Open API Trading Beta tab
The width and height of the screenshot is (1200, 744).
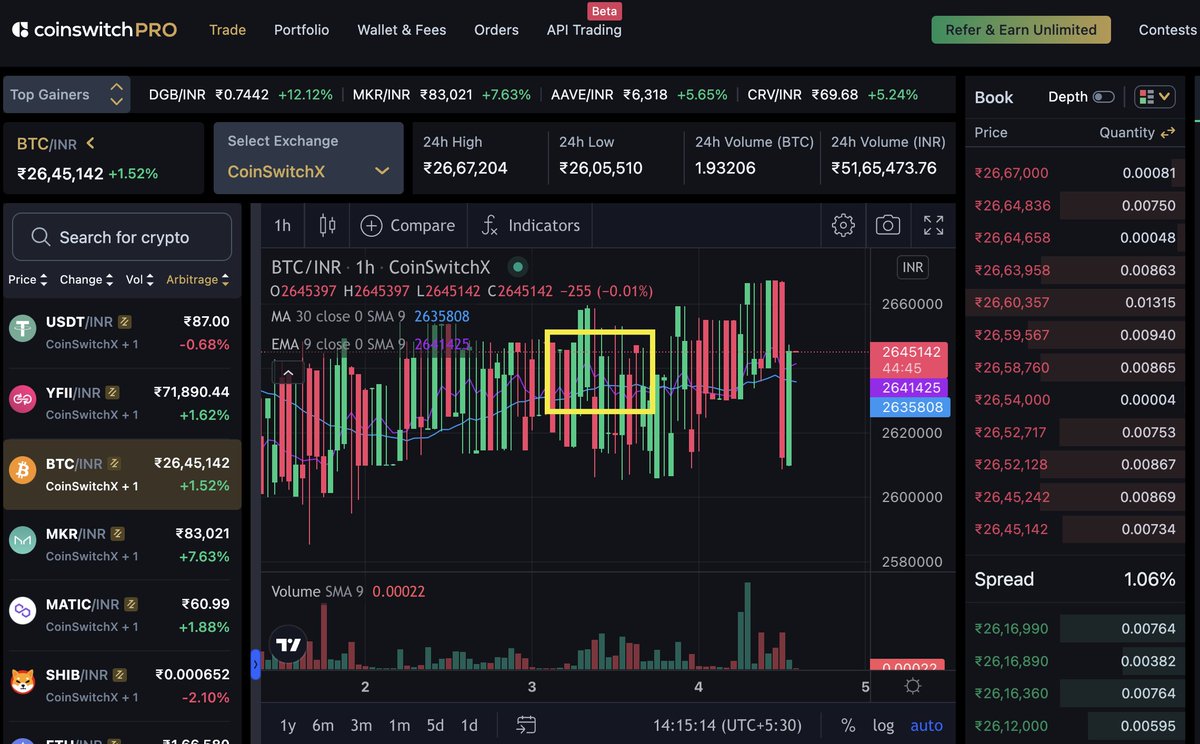584,30
